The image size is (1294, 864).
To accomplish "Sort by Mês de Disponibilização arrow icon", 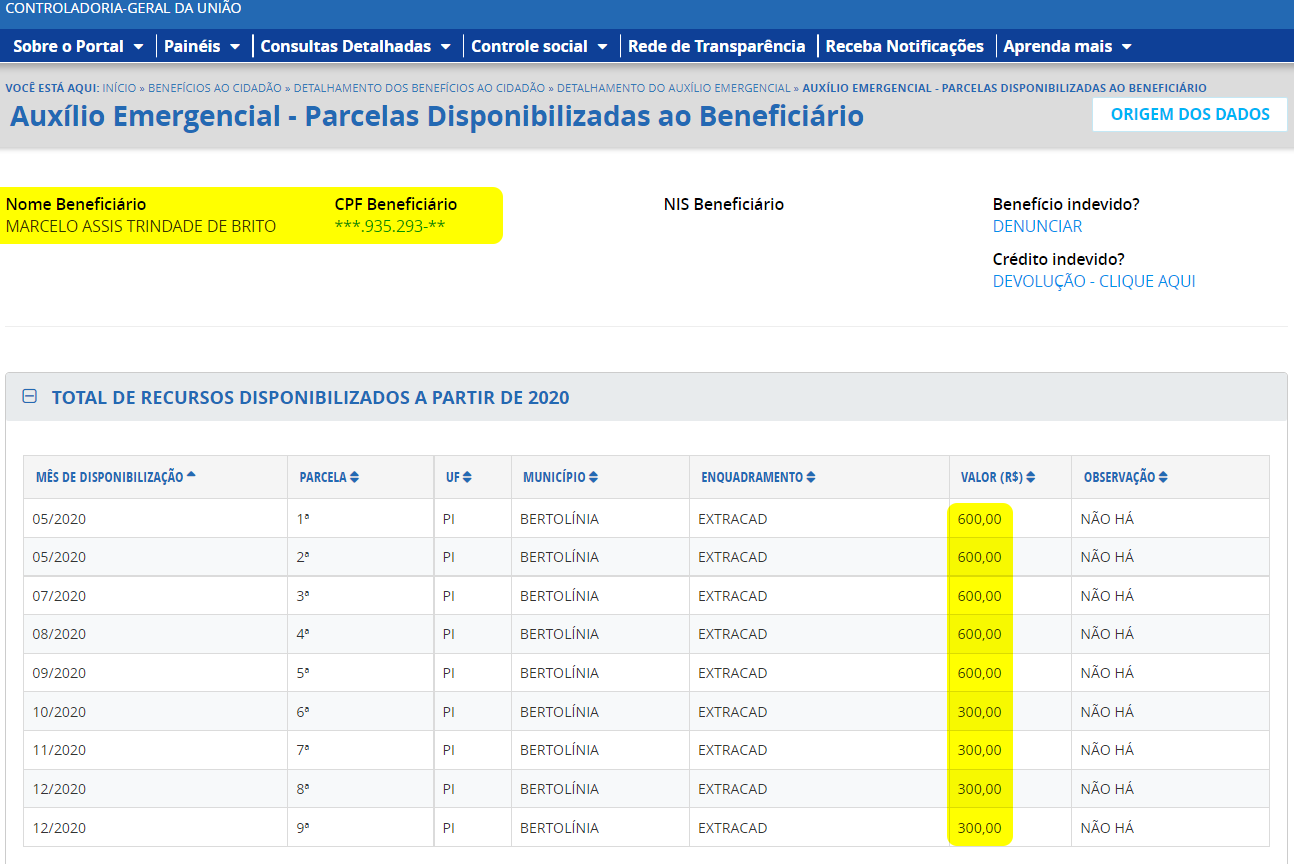I will point(191,476).
